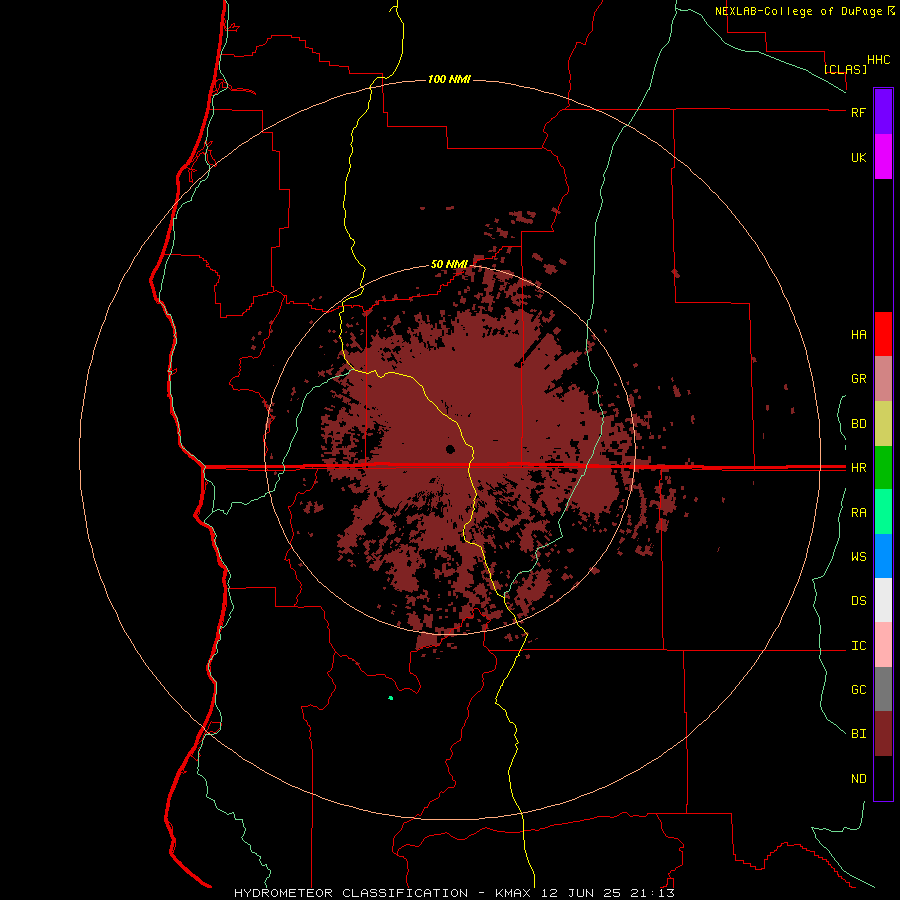
Task: Click the BI legend label
Action: [x=858, y=734]
